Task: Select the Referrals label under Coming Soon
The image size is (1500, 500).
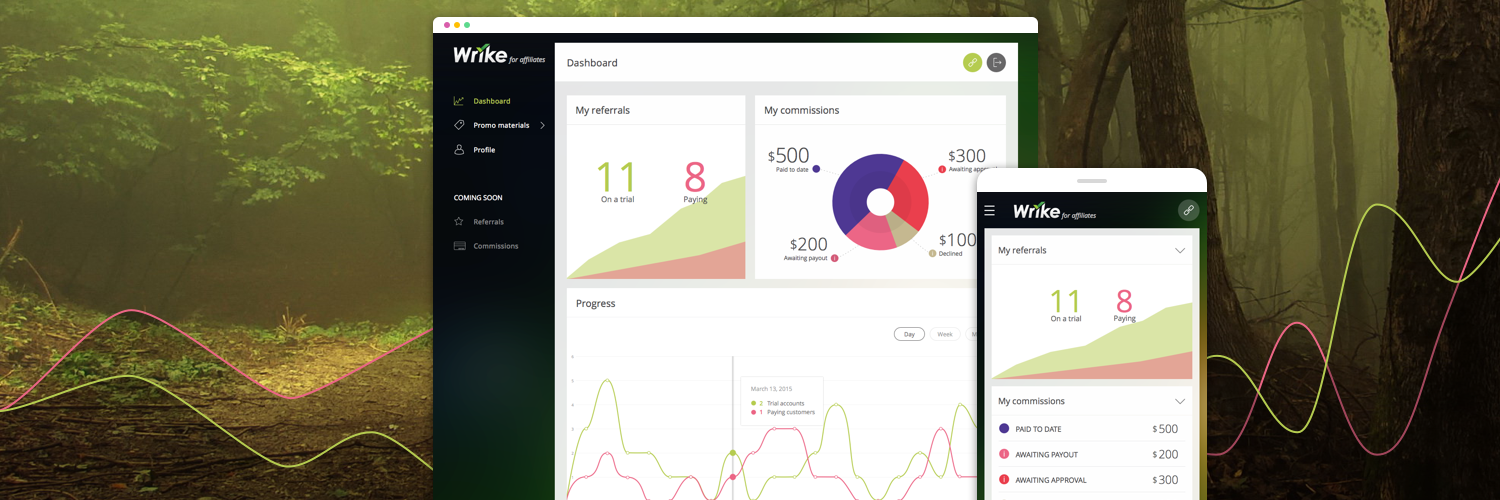Action: [488, 222]
